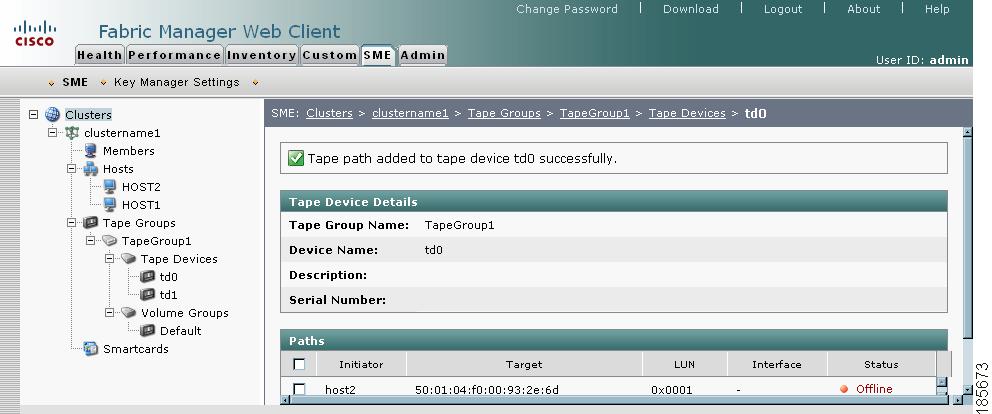This screenshot has width=992, height=414.
Task: Click the main panel vertical scrollbar up arrow
Action: pyautogui.click(x=967, y=132)
